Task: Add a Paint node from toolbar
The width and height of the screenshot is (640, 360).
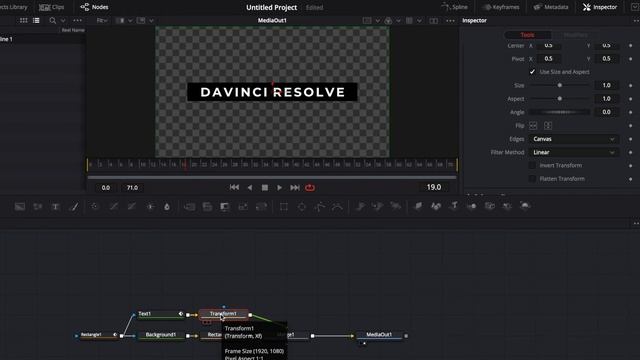Action: [74, 207]
